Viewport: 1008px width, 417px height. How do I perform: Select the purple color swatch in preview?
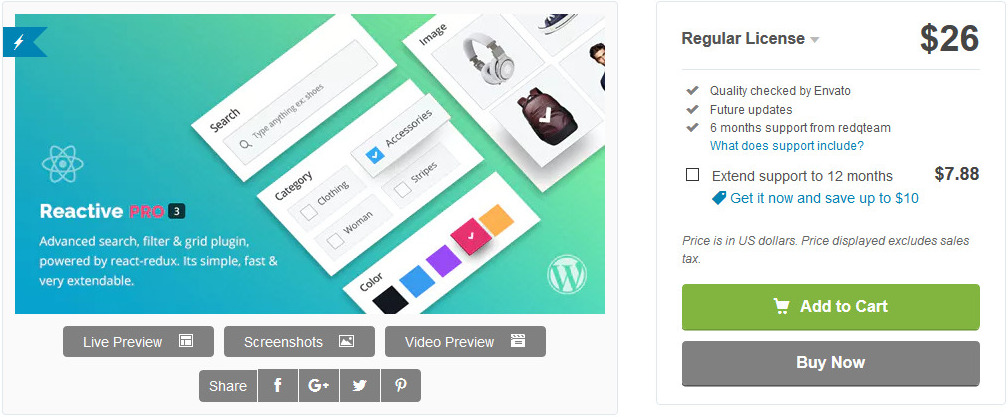pos(445,261)
